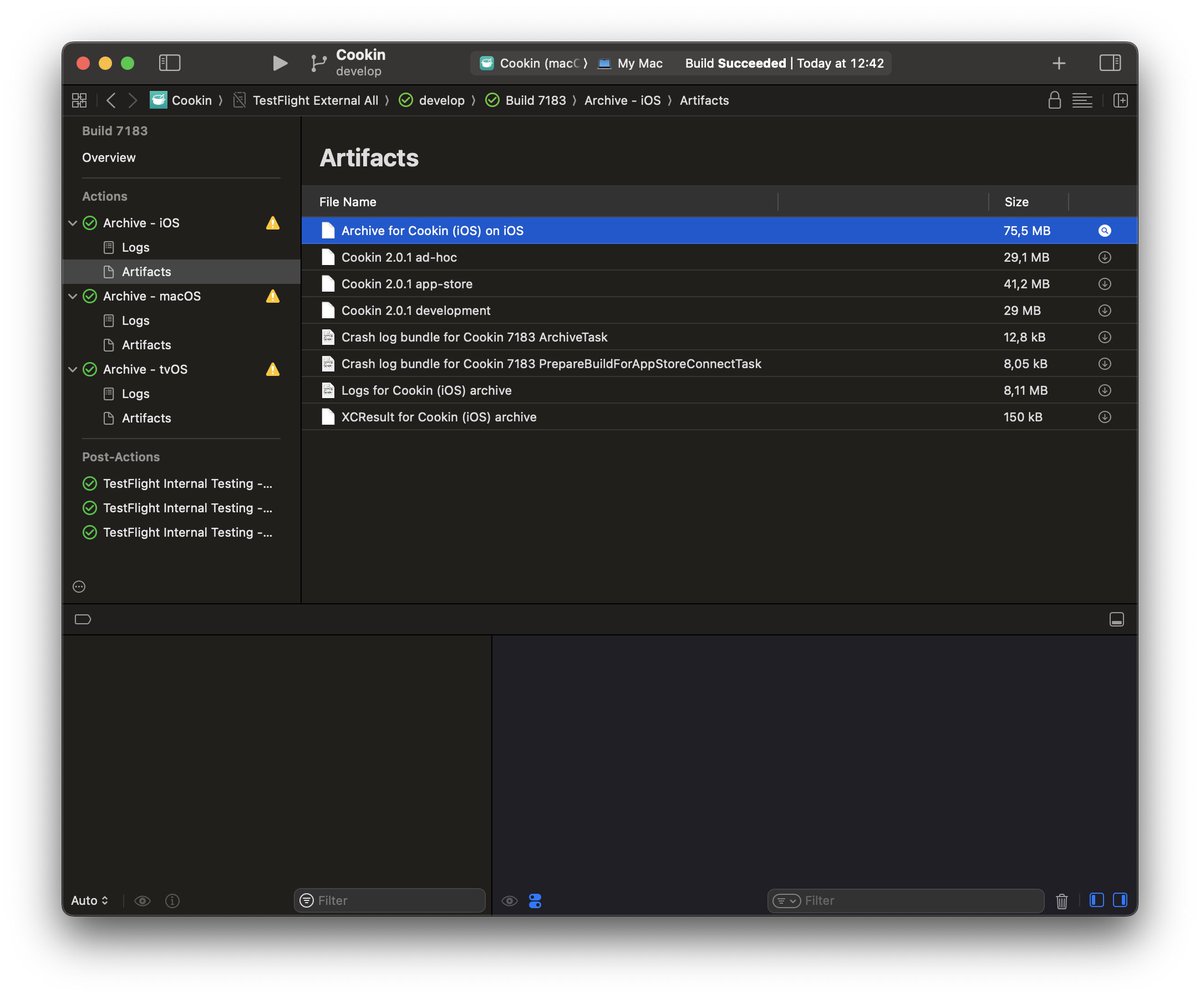This screenshot has height=998, width=1200.
Task: Go back with the left chevron
Action: 111,100
